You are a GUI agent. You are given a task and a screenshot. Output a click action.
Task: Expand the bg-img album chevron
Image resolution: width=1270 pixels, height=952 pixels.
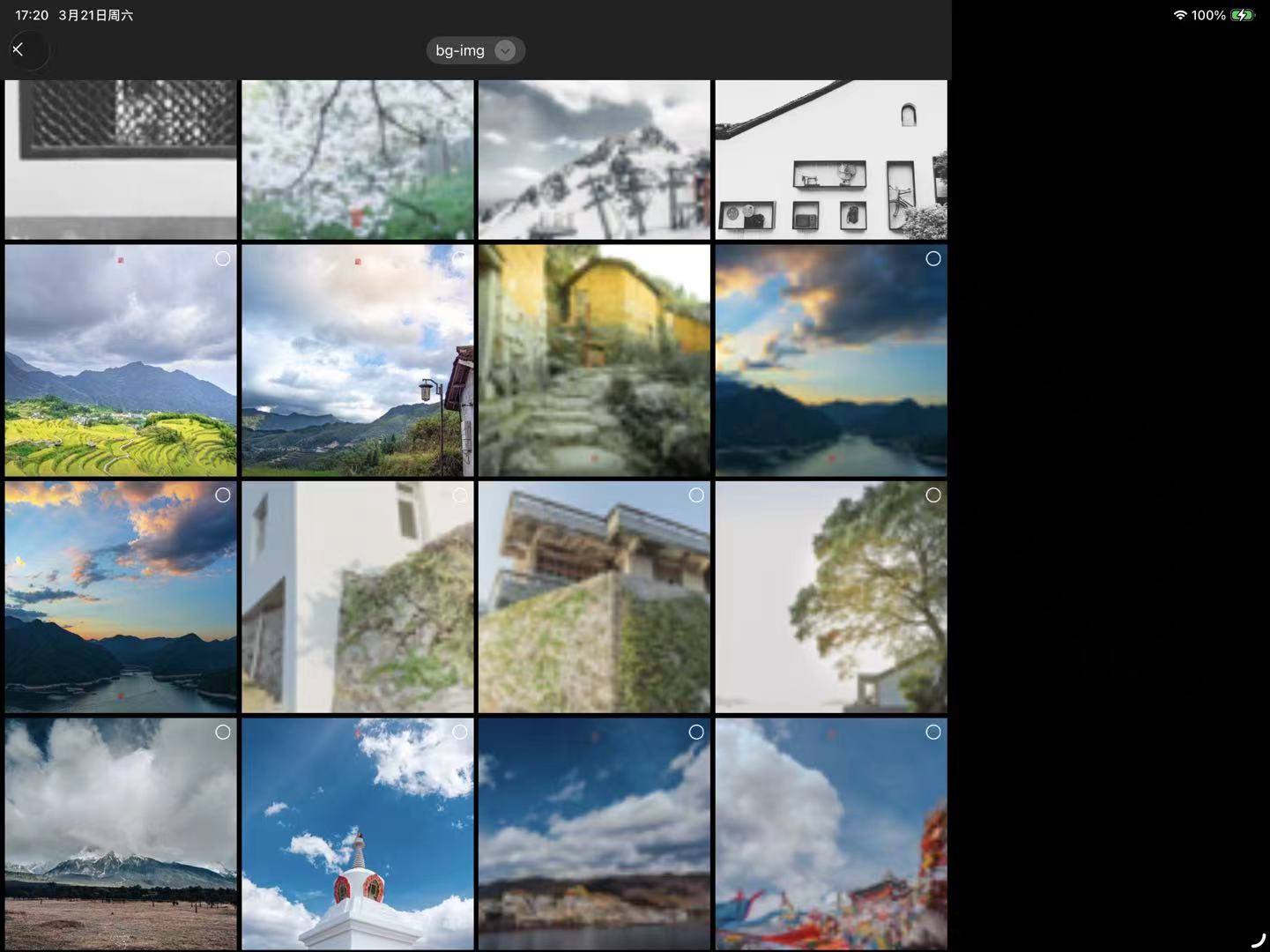pos(505,51)
